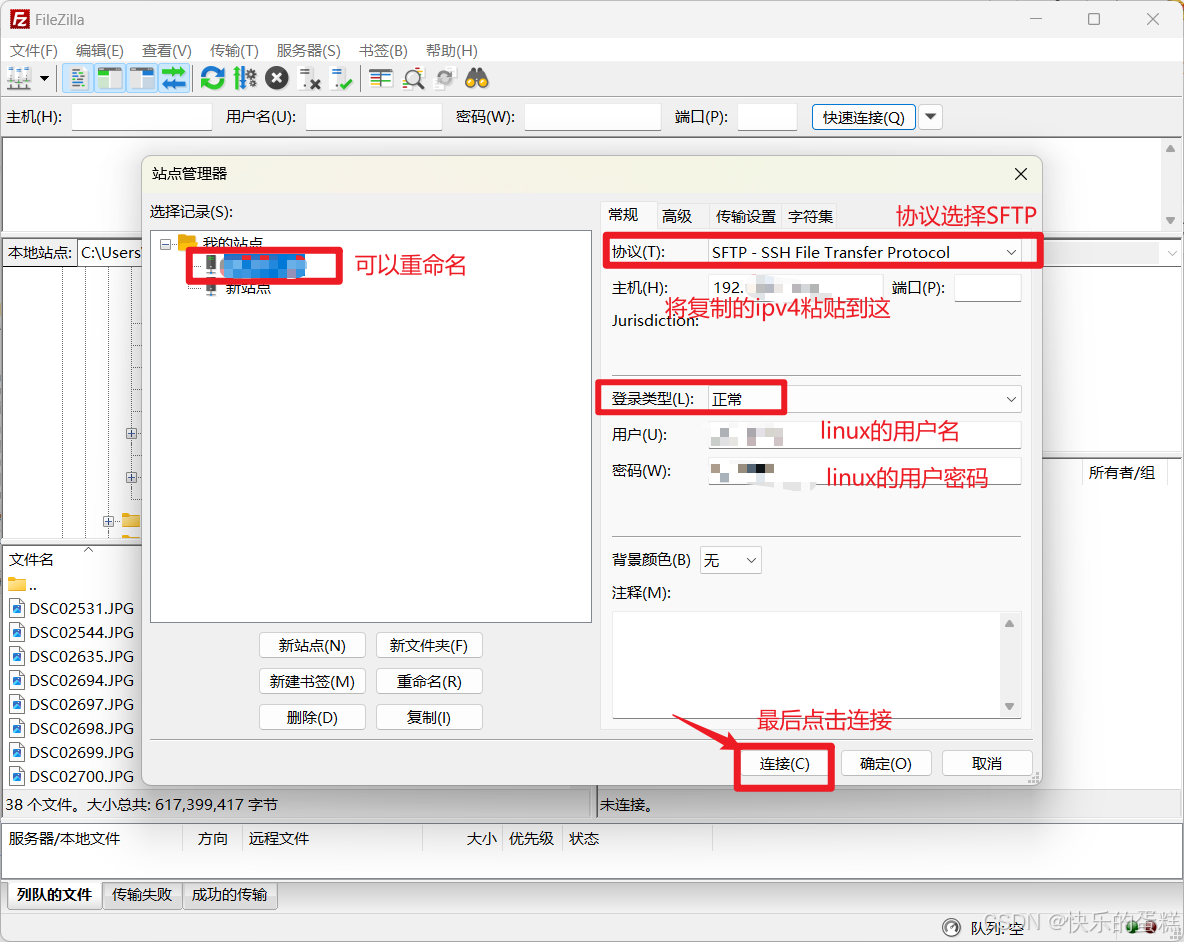Click the 新建书签(M) button
The height and width of the screenshot is (942, 1184).
tap(312, 682)
